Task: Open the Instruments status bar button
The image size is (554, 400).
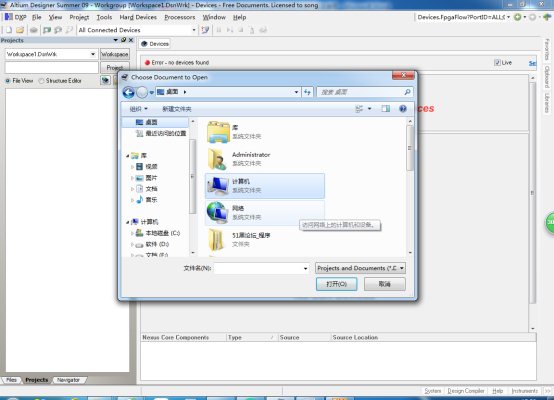Action: [524, 390]
